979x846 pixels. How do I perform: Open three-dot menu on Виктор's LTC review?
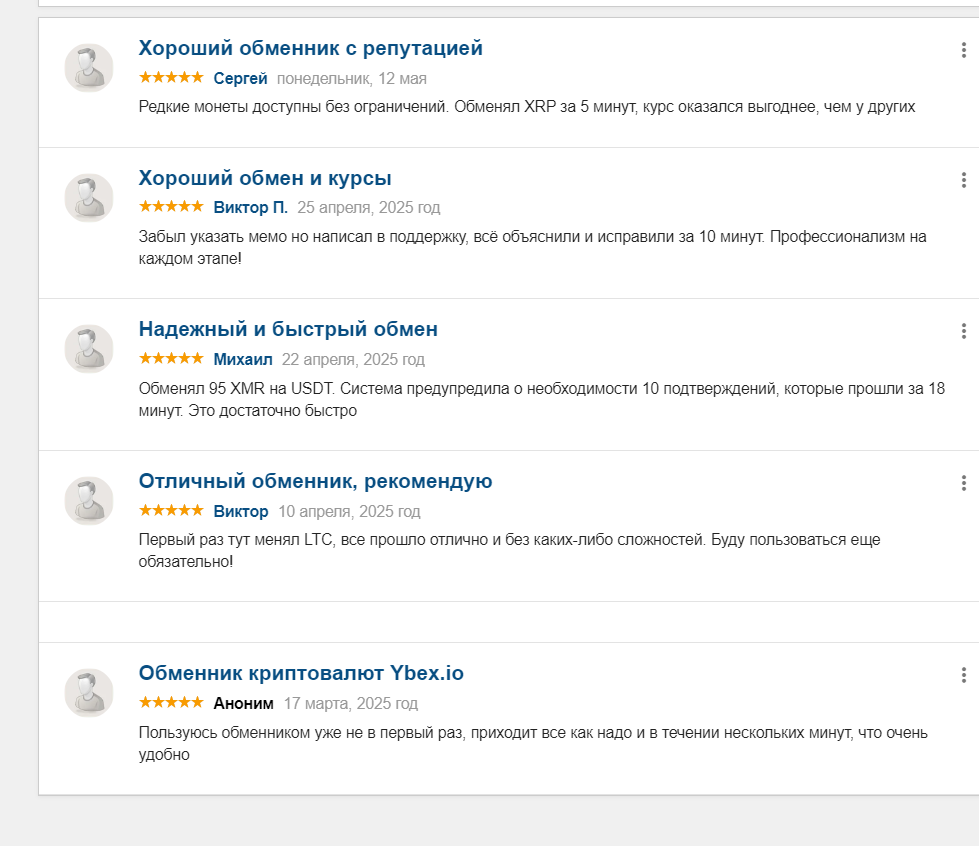click(x=963, y=483)
